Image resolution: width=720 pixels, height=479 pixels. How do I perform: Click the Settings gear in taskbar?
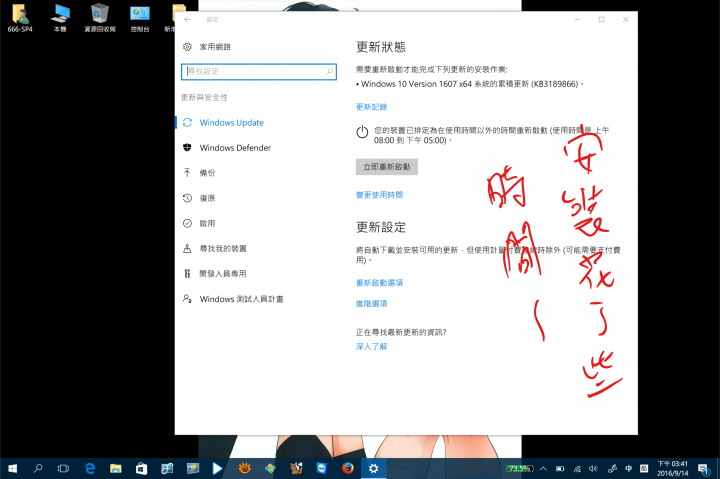[x=373, y=468]
